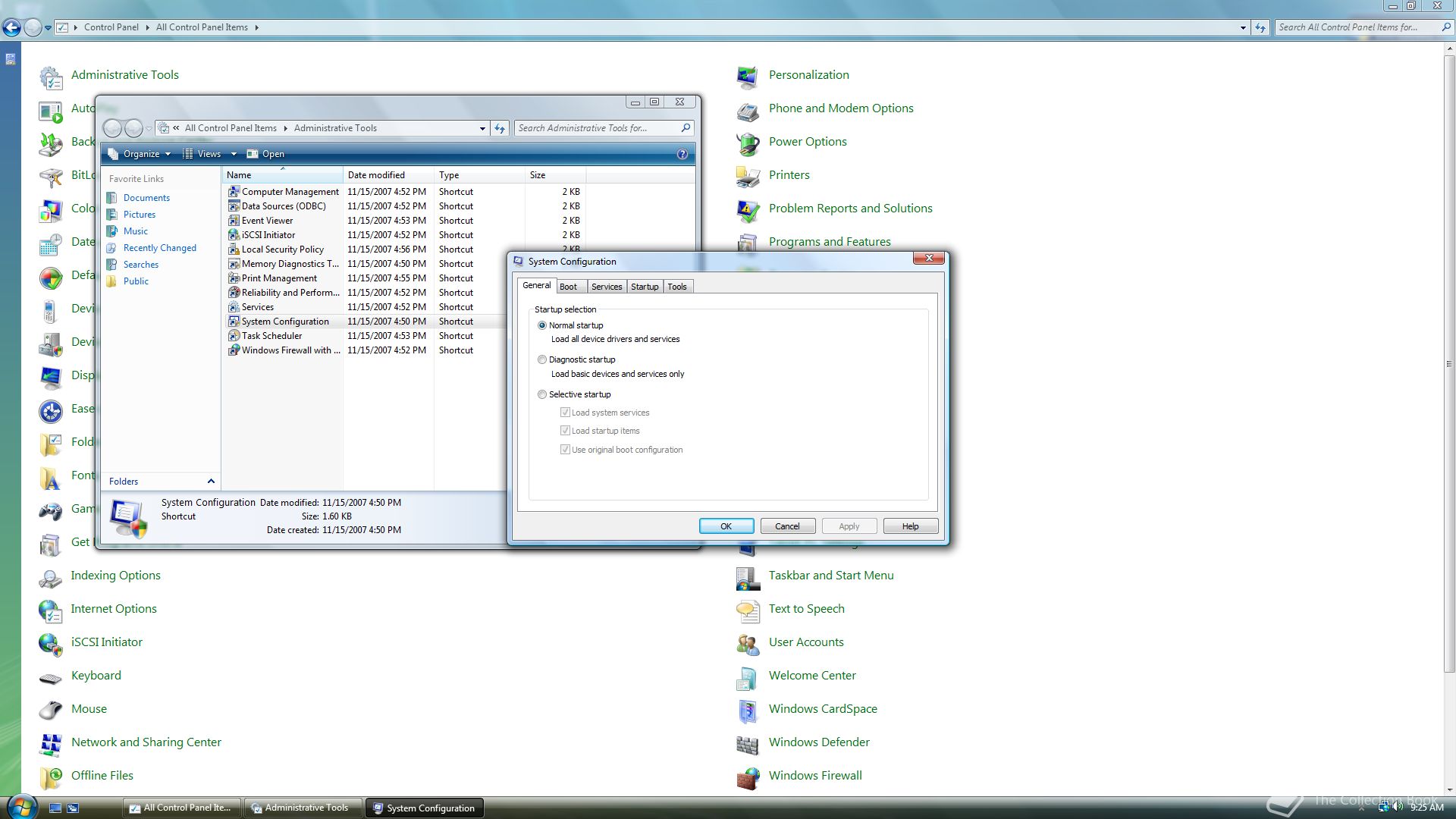1456x819 pixels.
Task: Switch to the Tools tab
Action: pos(677,287)
